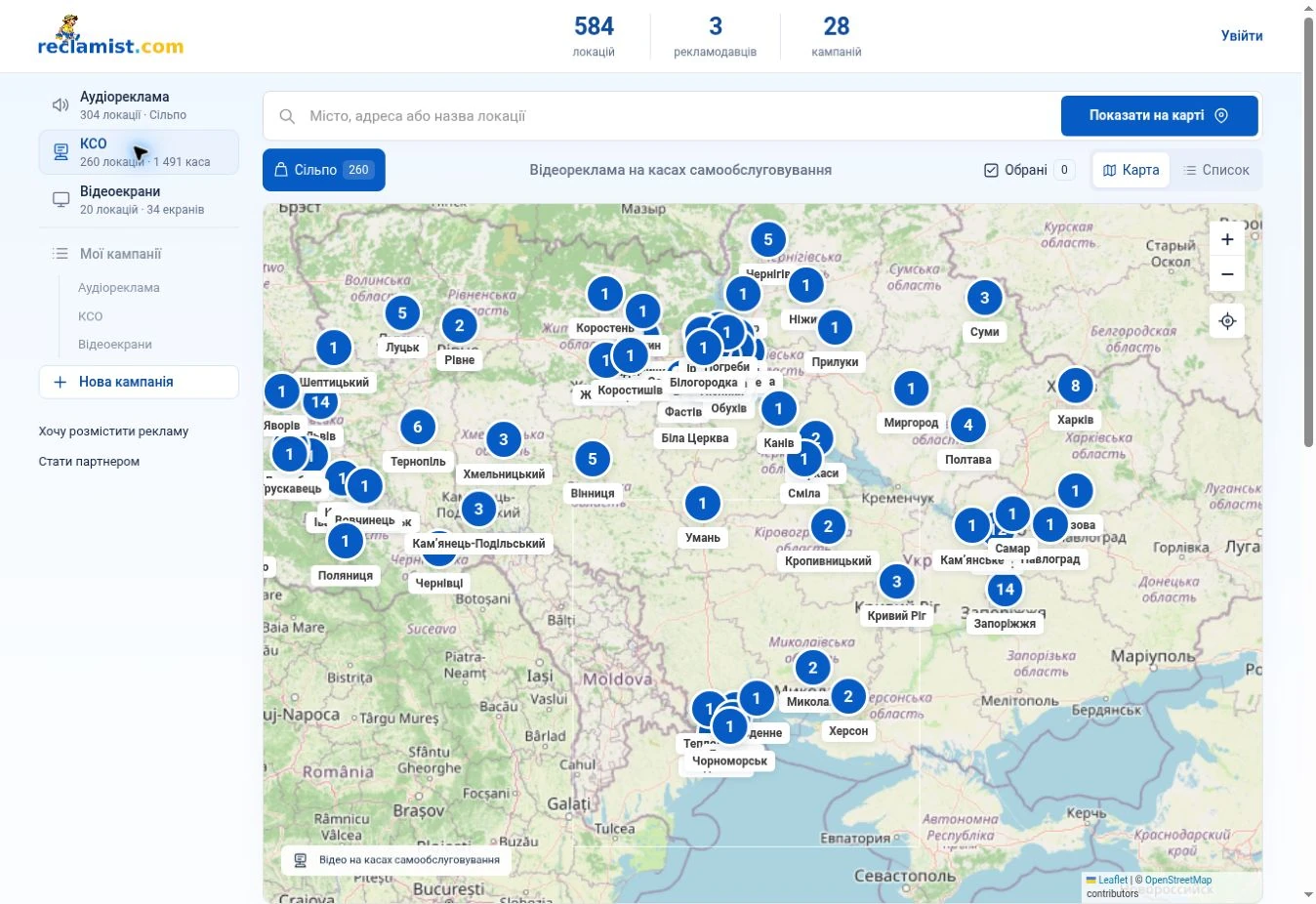Open the OpenStreetMap attribution link

click(1178, 881)
